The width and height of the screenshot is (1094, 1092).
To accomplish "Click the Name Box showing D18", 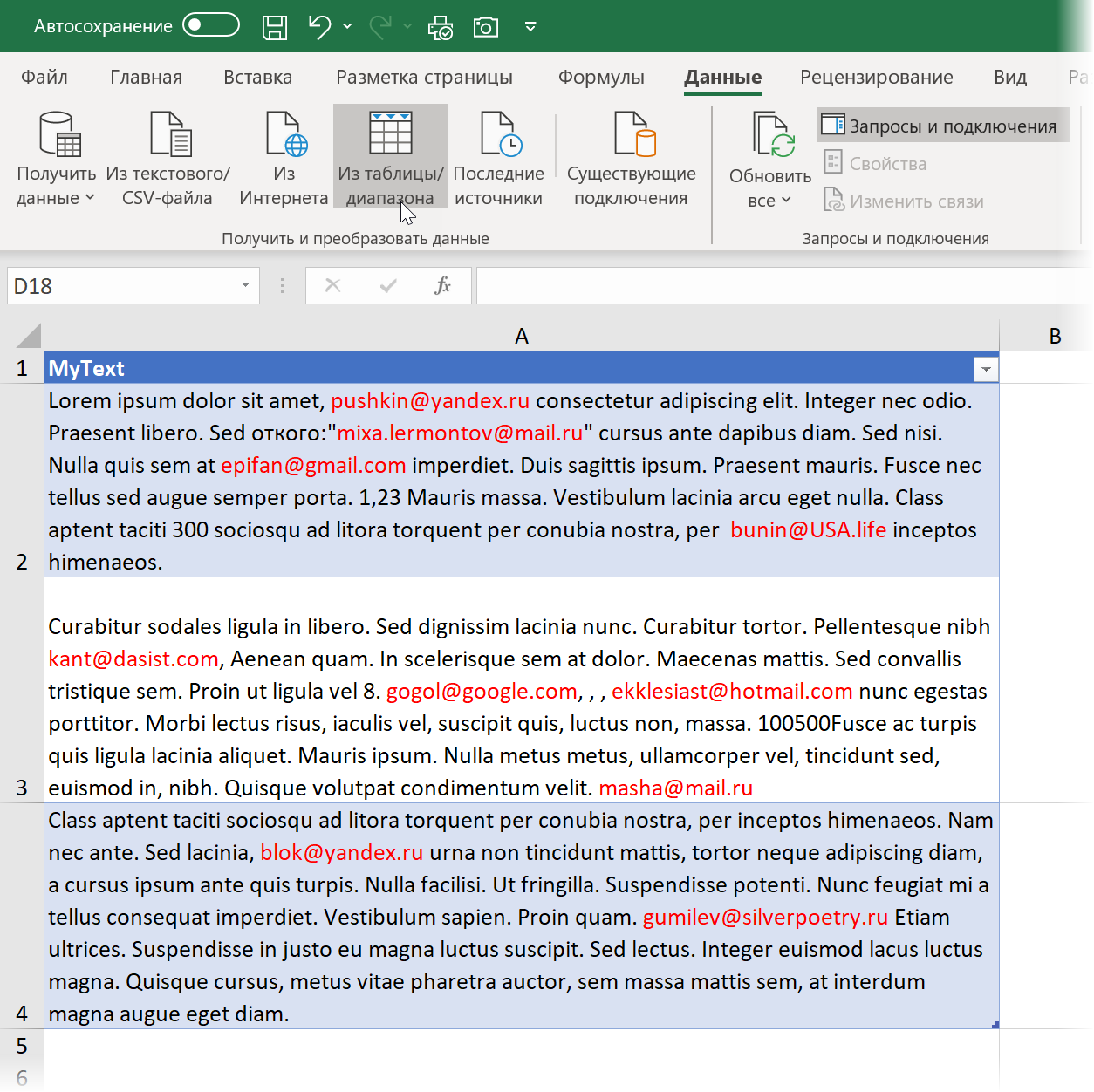I will pos(122,286).
